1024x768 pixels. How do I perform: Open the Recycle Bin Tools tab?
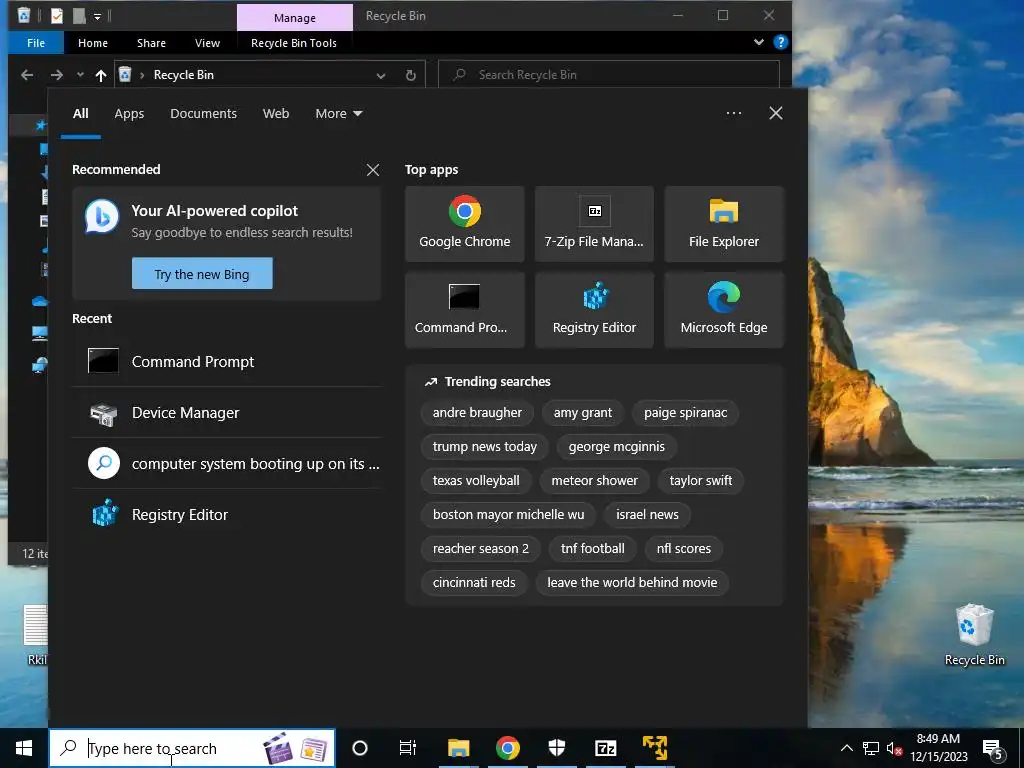tap(294, 43)
